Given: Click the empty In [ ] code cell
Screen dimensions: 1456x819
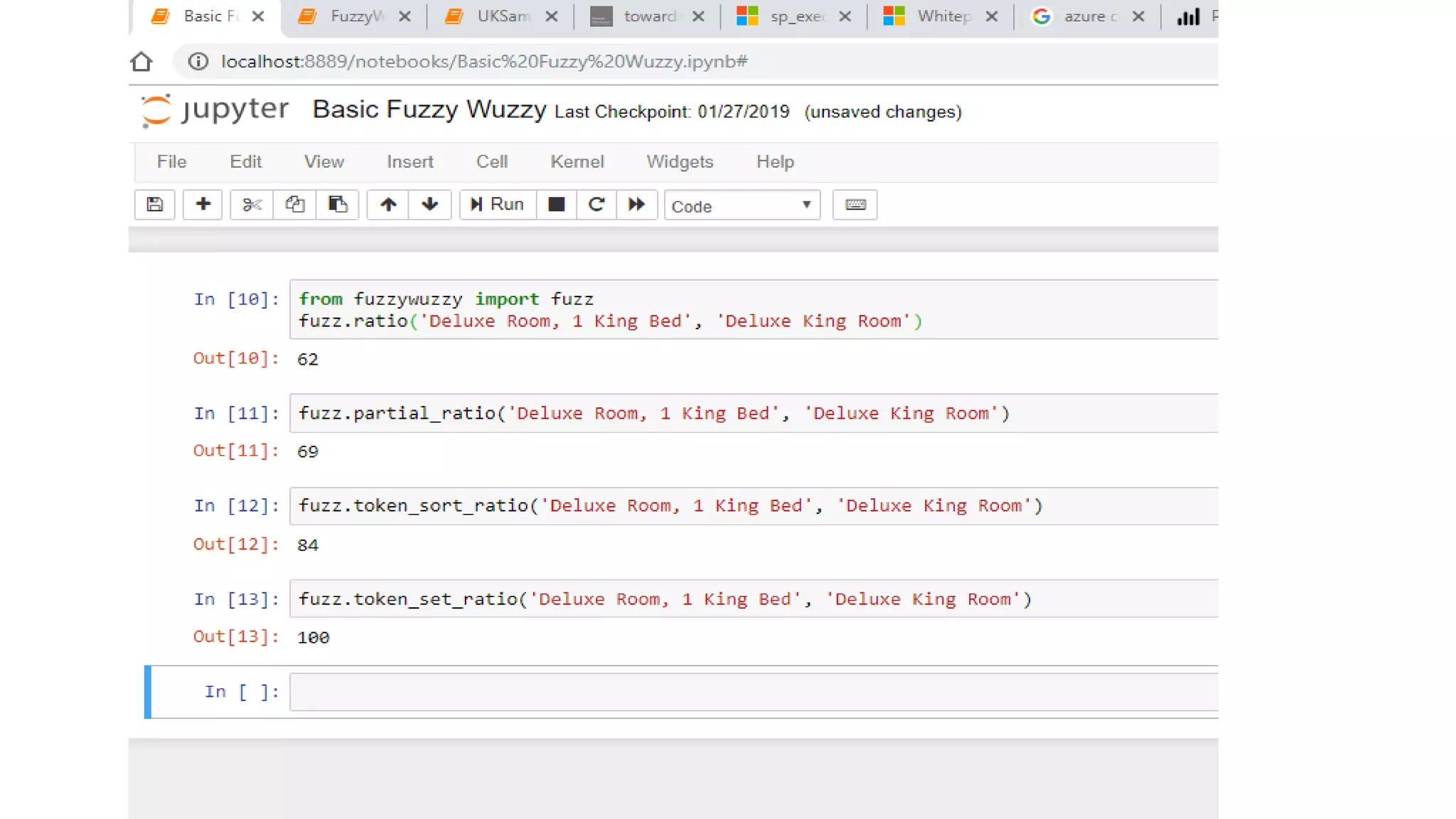Looking at the screenshot, I should coord(754,692).
